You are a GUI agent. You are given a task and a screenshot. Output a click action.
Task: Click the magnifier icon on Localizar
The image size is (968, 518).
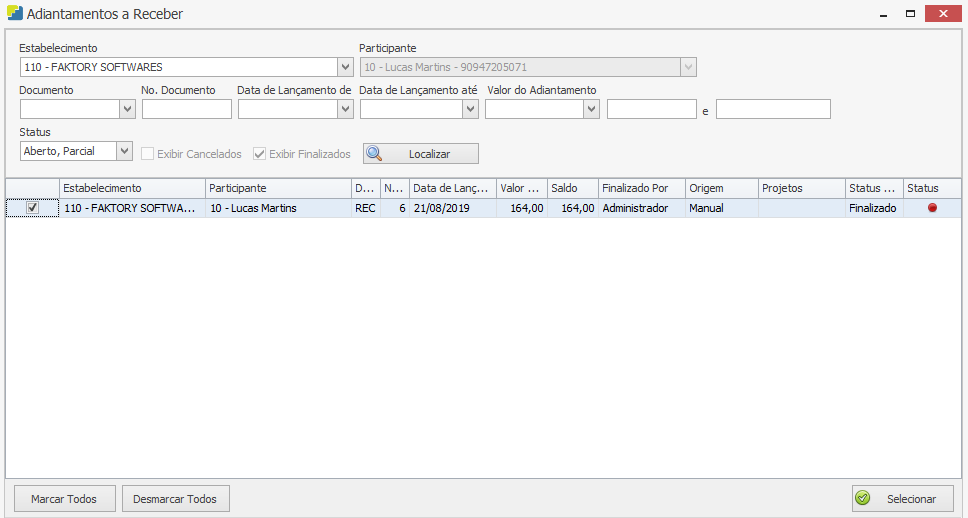coord(375,154)
